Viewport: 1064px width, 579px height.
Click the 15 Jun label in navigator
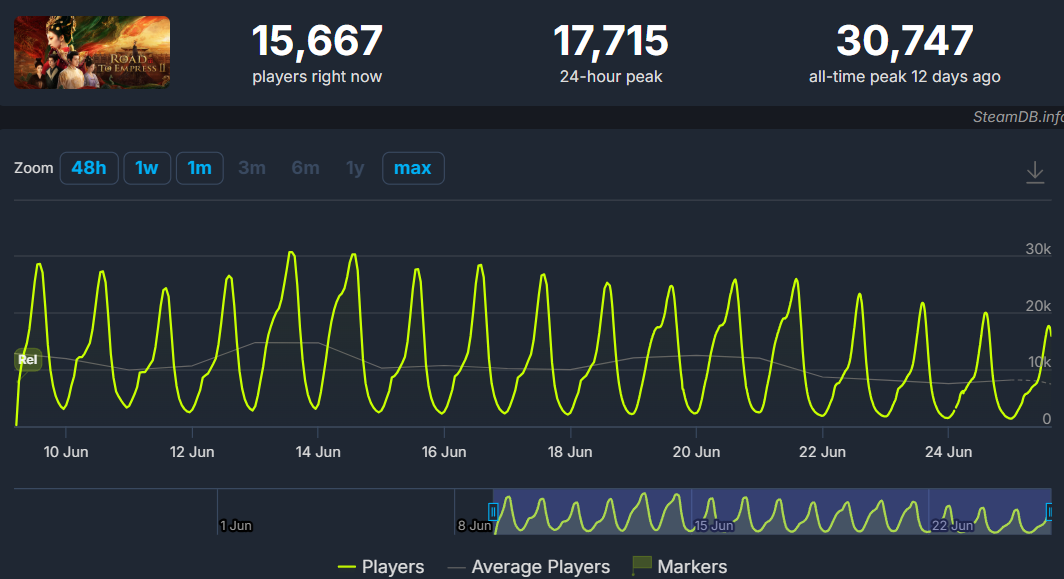click(714, 525)
